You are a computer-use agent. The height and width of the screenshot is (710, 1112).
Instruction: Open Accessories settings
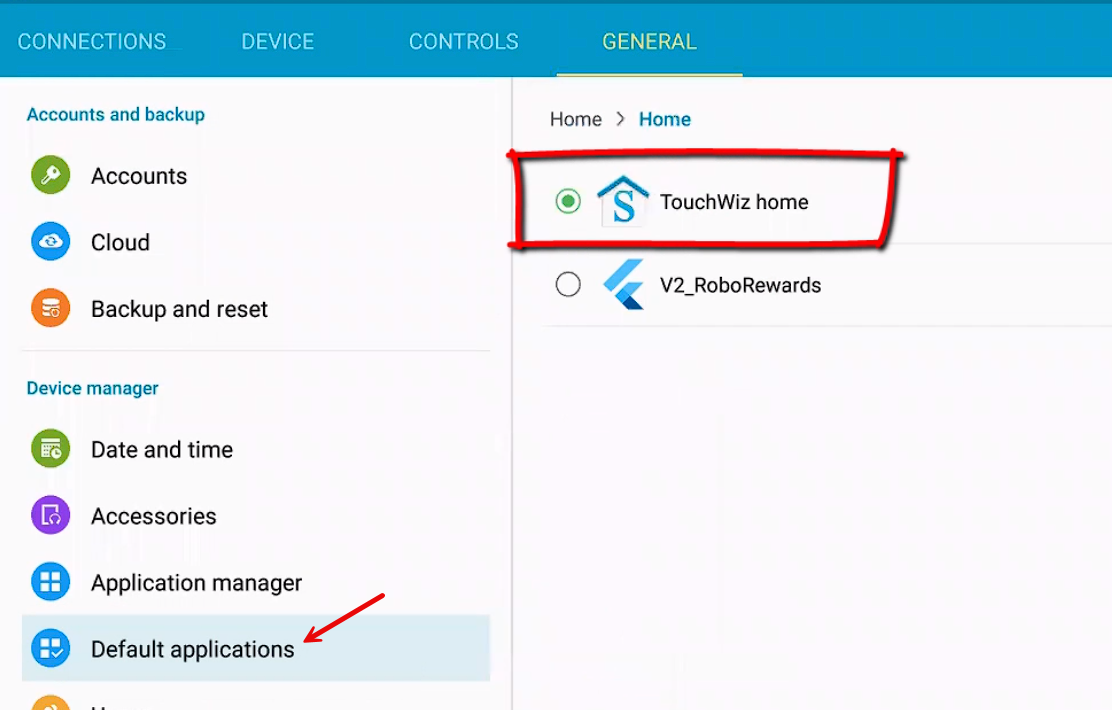click(x=256, y=516)
